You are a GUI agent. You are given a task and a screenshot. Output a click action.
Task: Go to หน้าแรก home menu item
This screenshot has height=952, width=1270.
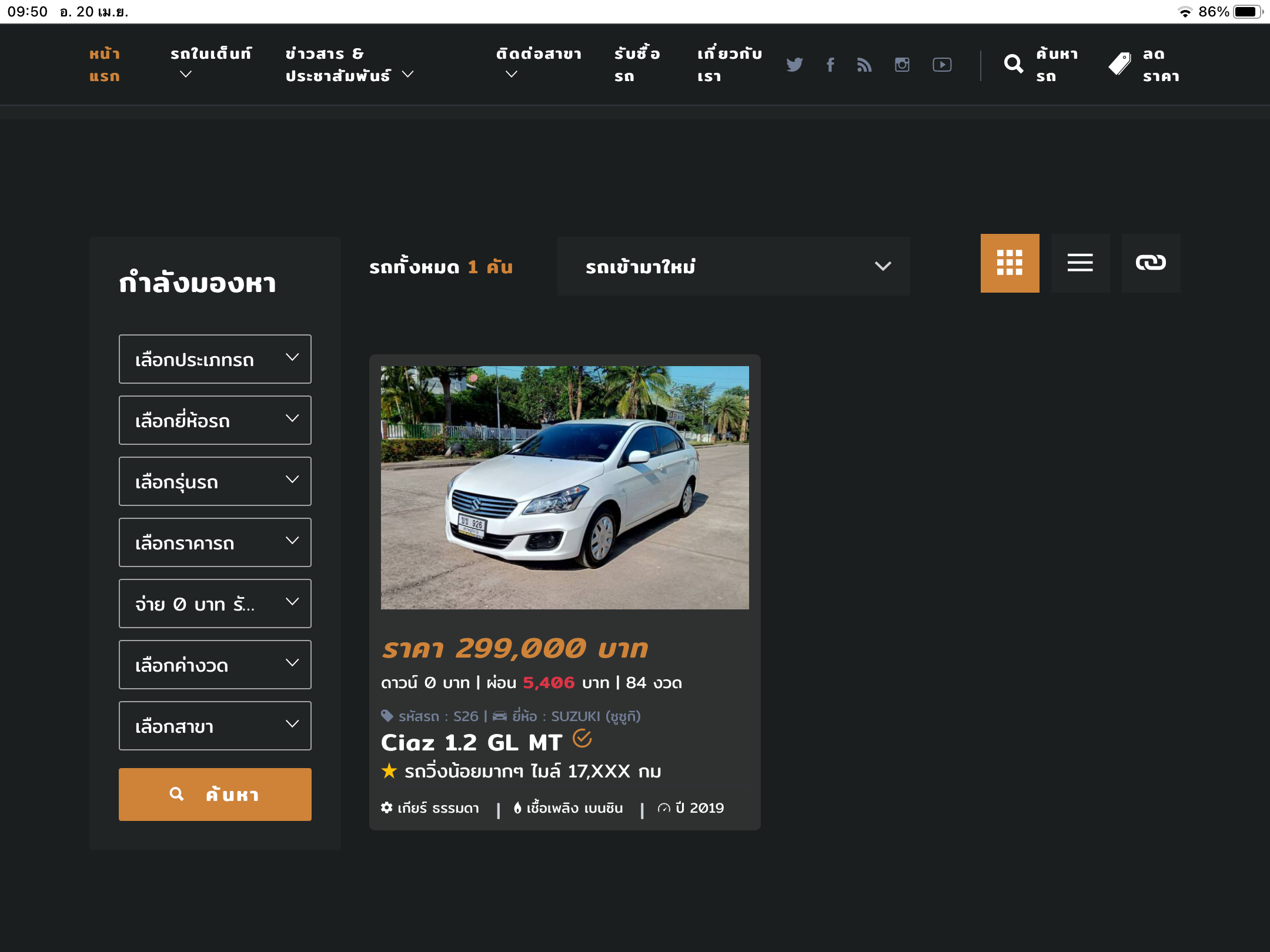(105, 65)
